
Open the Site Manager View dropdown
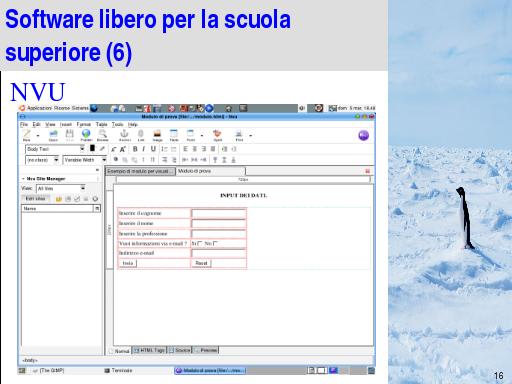pyautogui.click(x=61, y=188)
